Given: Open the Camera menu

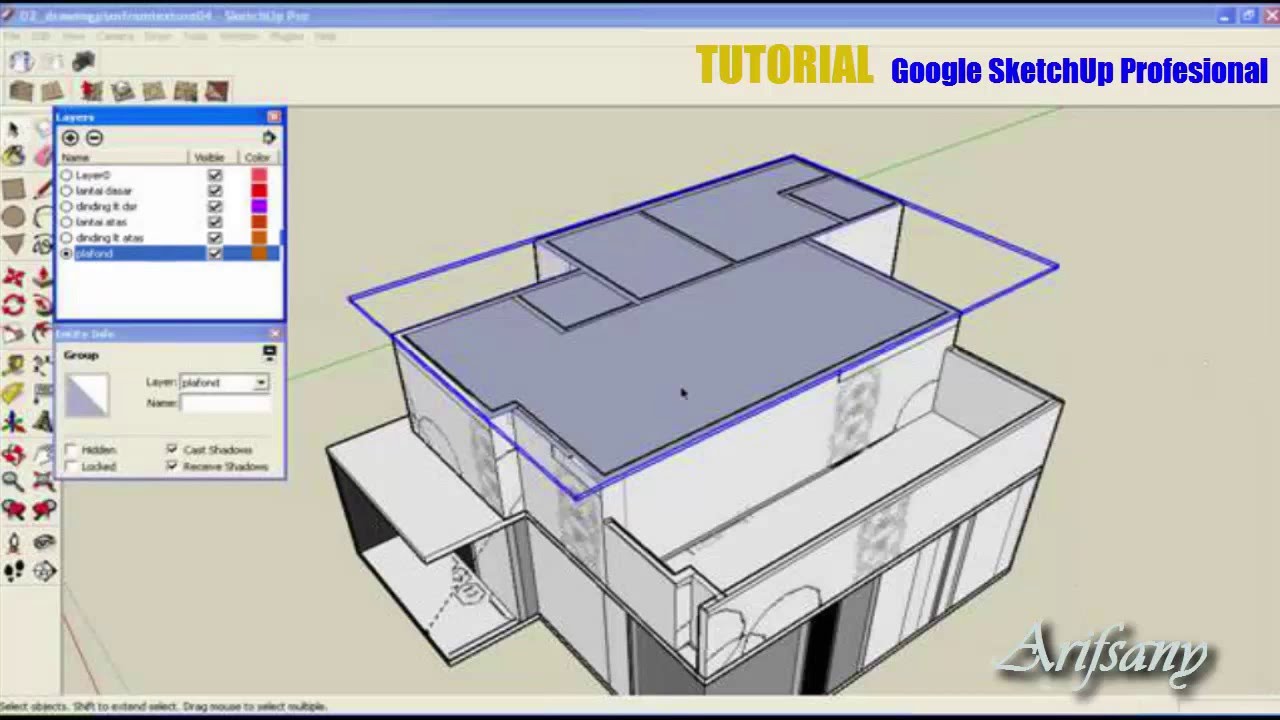Looking at the screenshot, I should (115, 36).
